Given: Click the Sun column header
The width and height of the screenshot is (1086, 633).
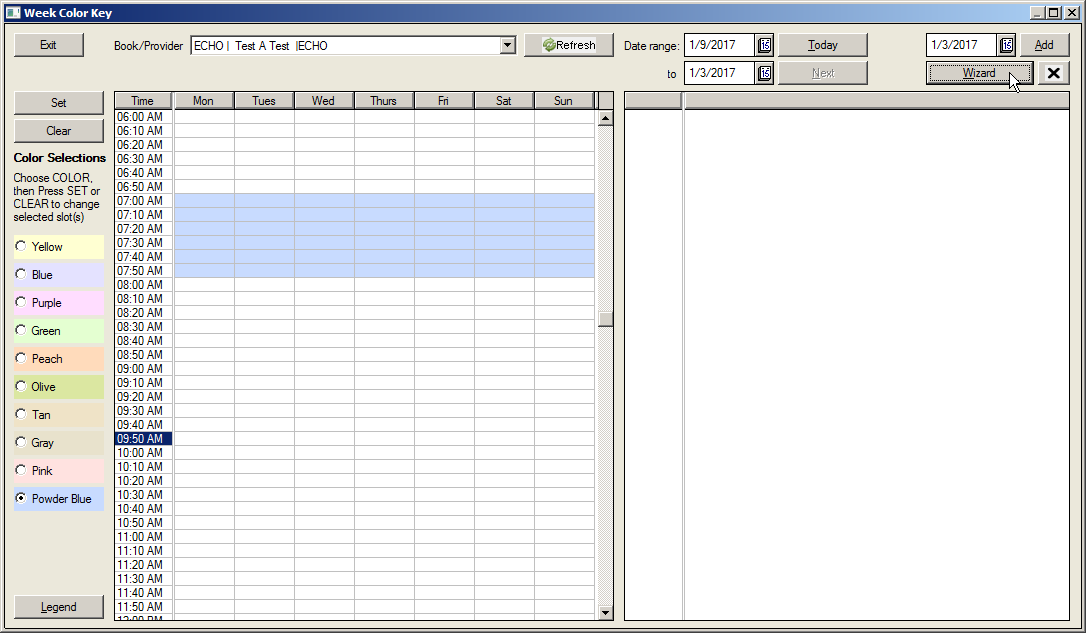Looking at the screenshot, I should (x=563, y=101).
